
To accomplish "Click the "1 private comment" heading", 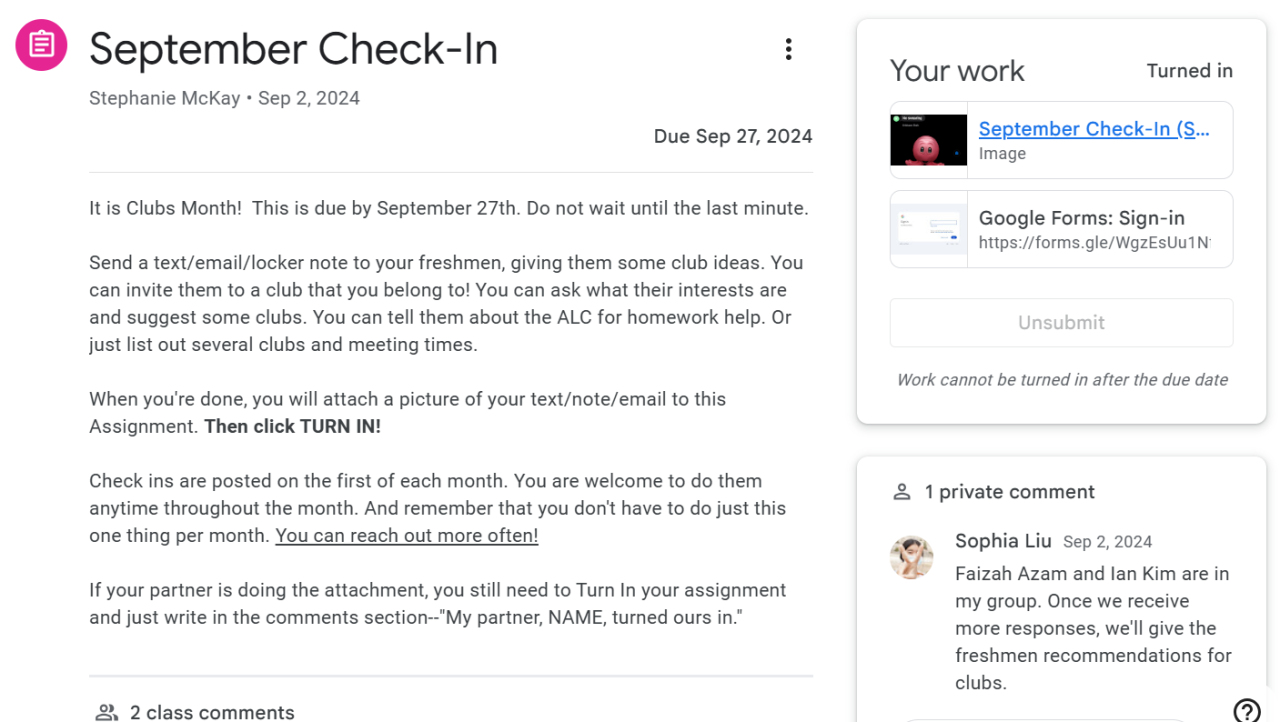I will (x=1009, y=492).
